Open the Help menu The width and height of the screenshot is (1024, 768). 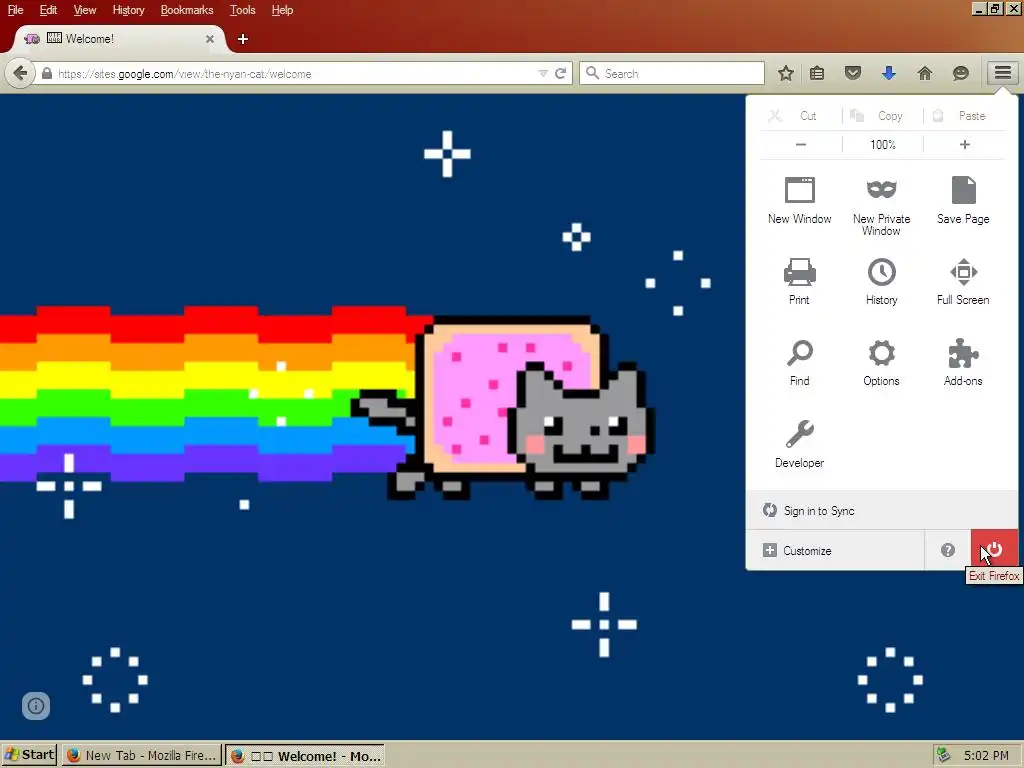click(x=282, y=10)
